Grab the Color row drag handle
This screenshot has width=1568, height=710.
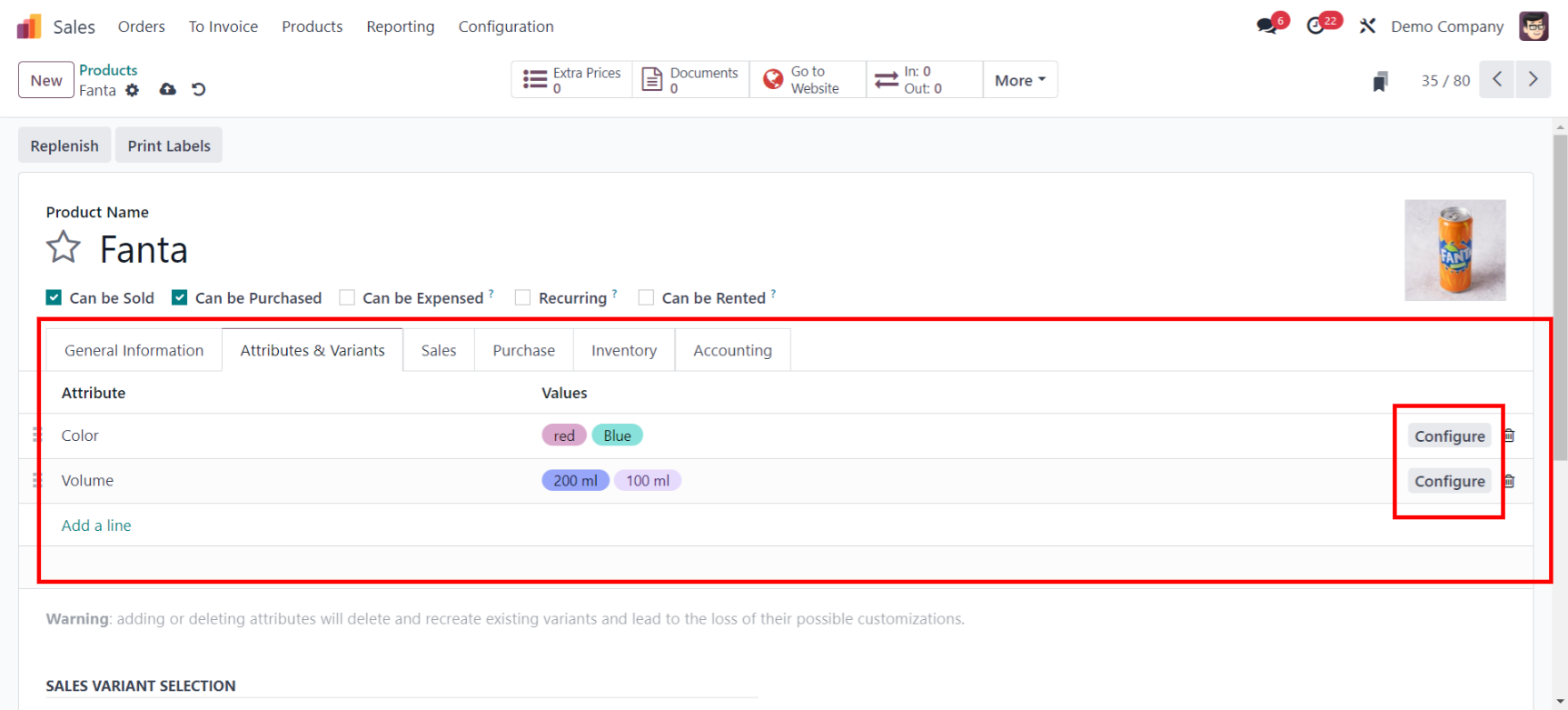click(x=37, y=435)
